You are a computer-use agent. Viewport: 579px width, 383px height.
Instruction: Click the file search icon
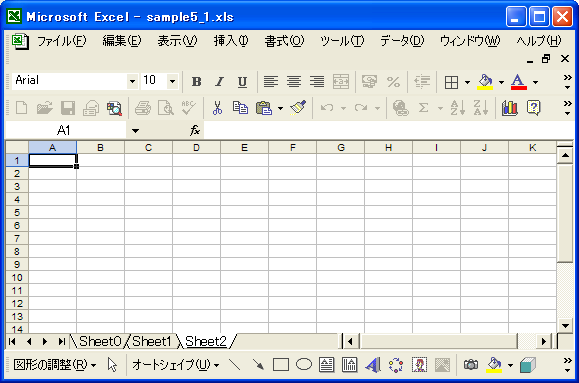114,108
